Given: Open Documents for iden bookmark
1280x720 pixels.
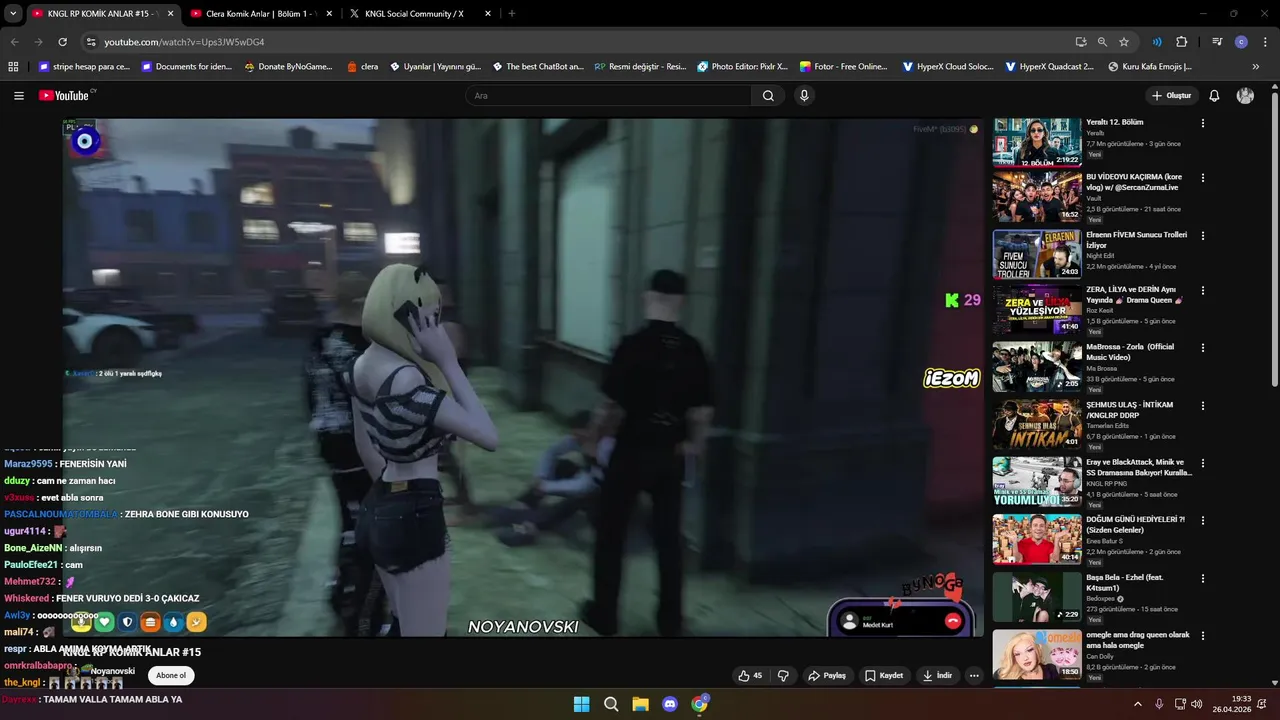Looking at the screenshot, I should point(187,67).
